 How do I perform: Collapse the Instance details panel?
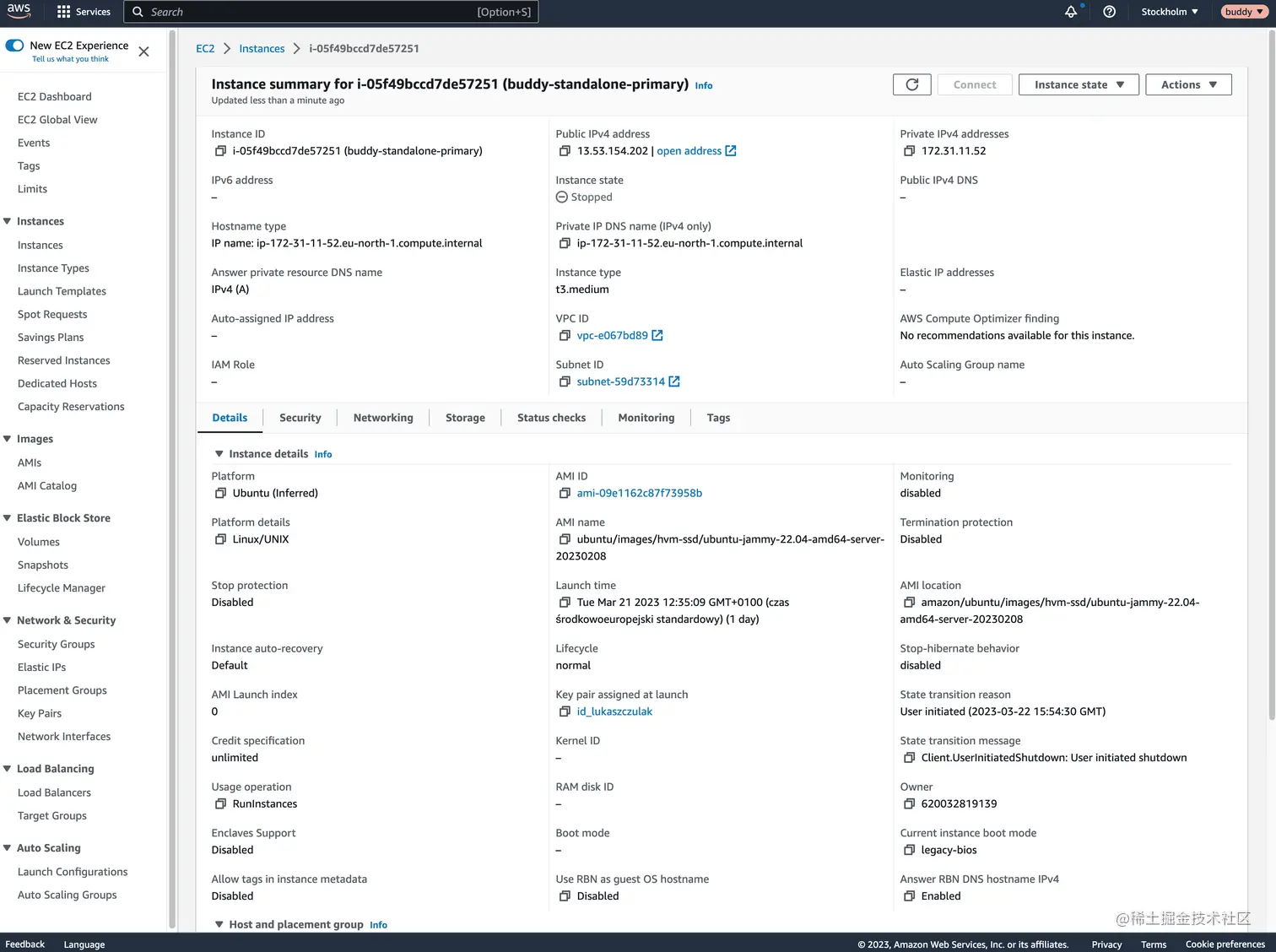click(219, 454)
